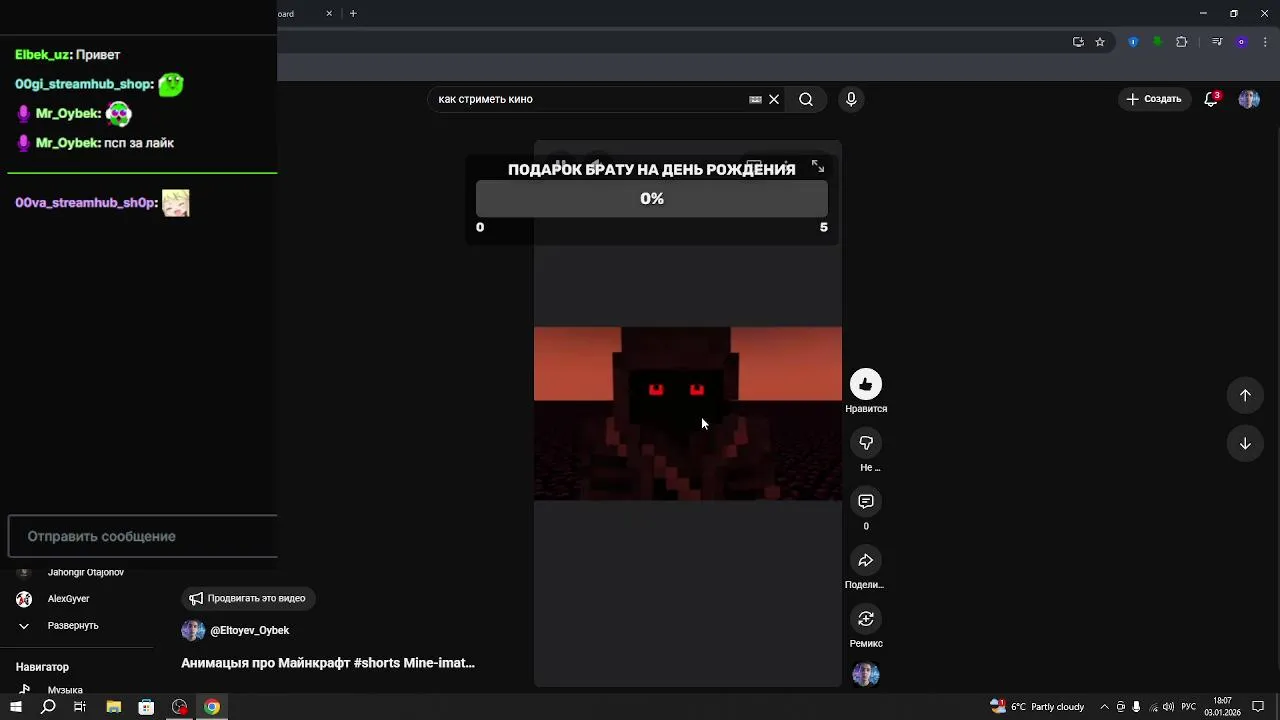Click the channel avatar beside @Eltoyev_Oybek
Viewport: 1280px width, 720px height.
click(192, 630)
